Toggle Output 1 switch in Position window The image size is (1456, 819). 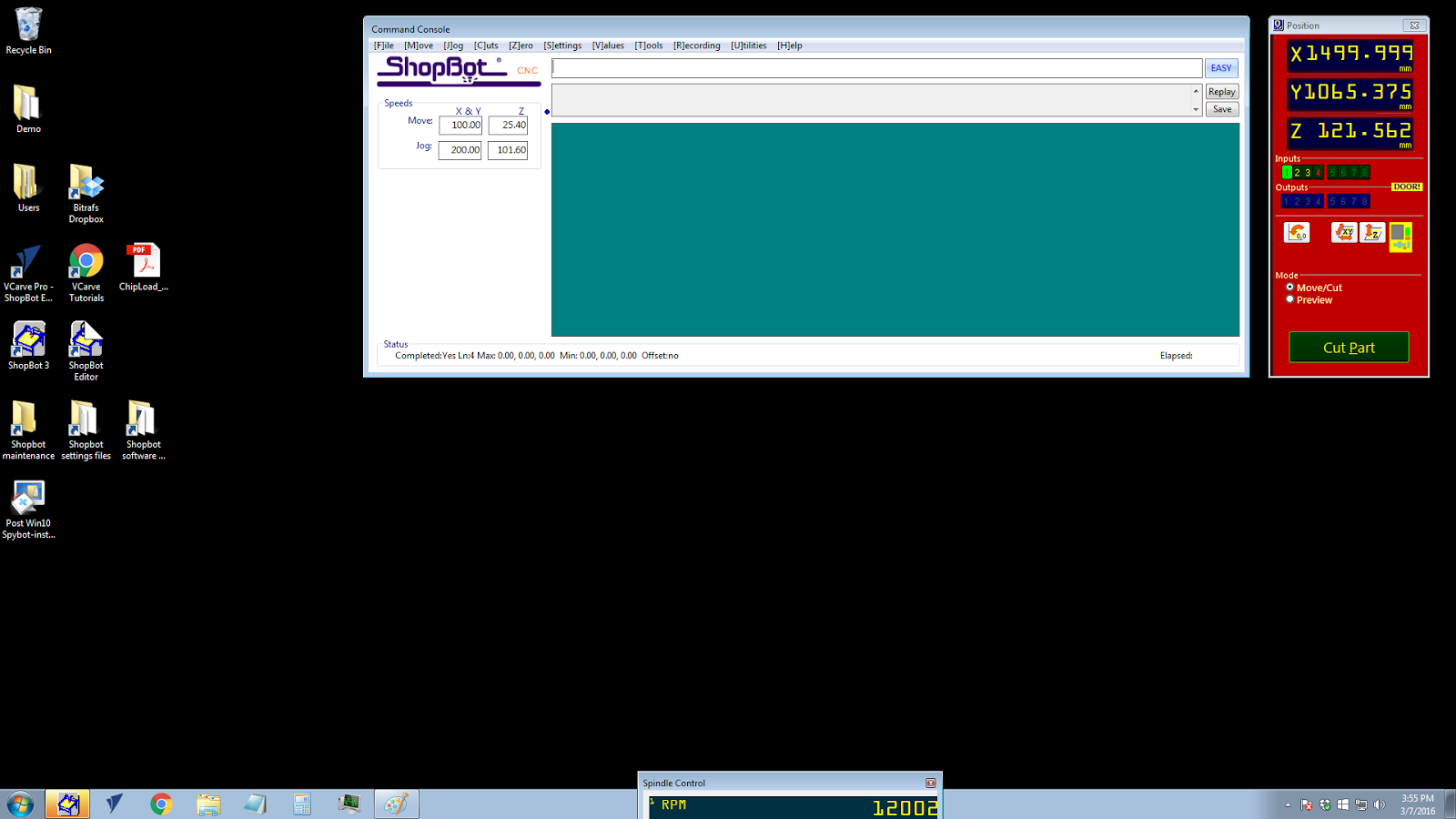tap(1287, 202)
